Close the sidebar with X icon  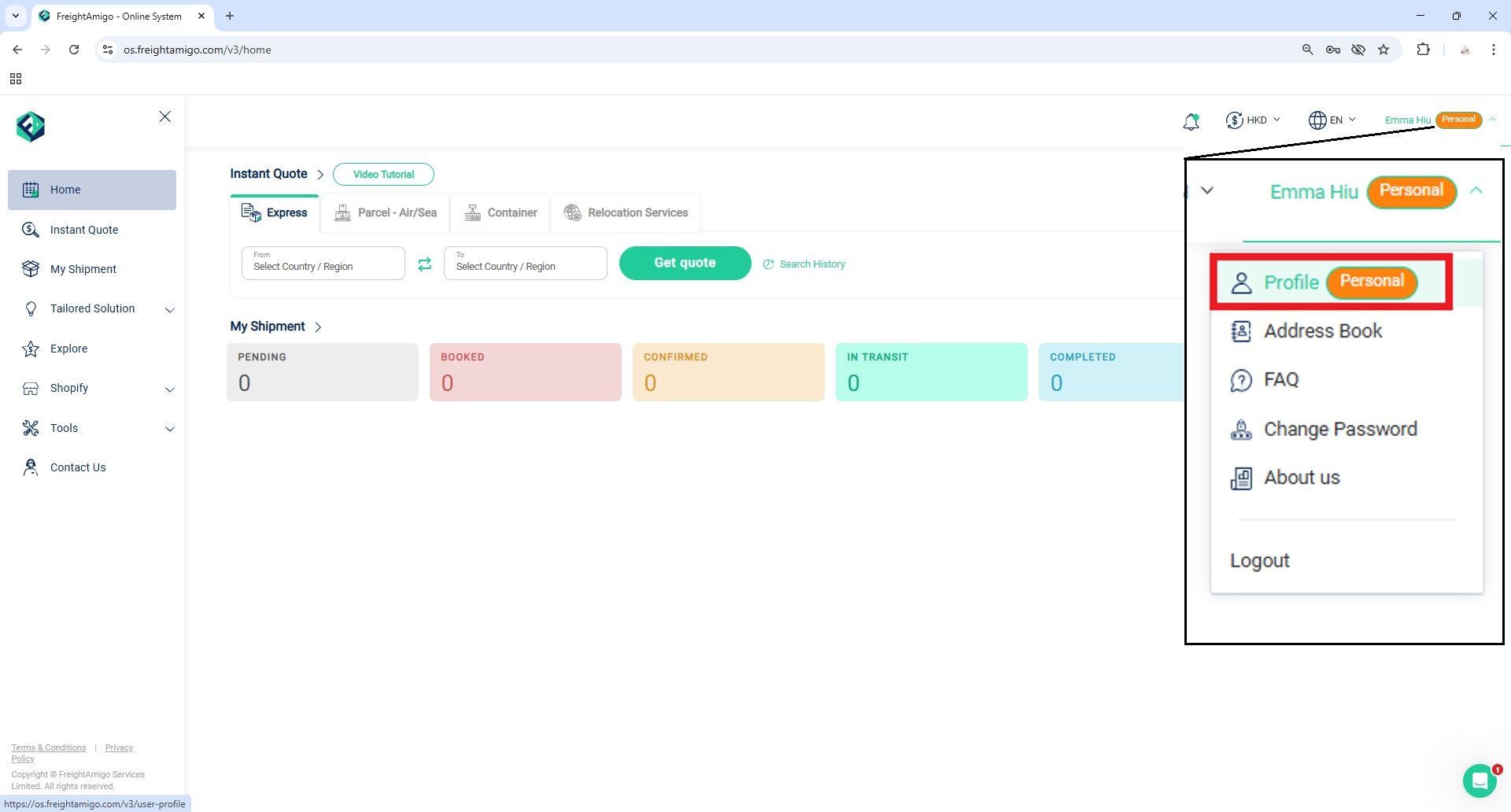164,117
